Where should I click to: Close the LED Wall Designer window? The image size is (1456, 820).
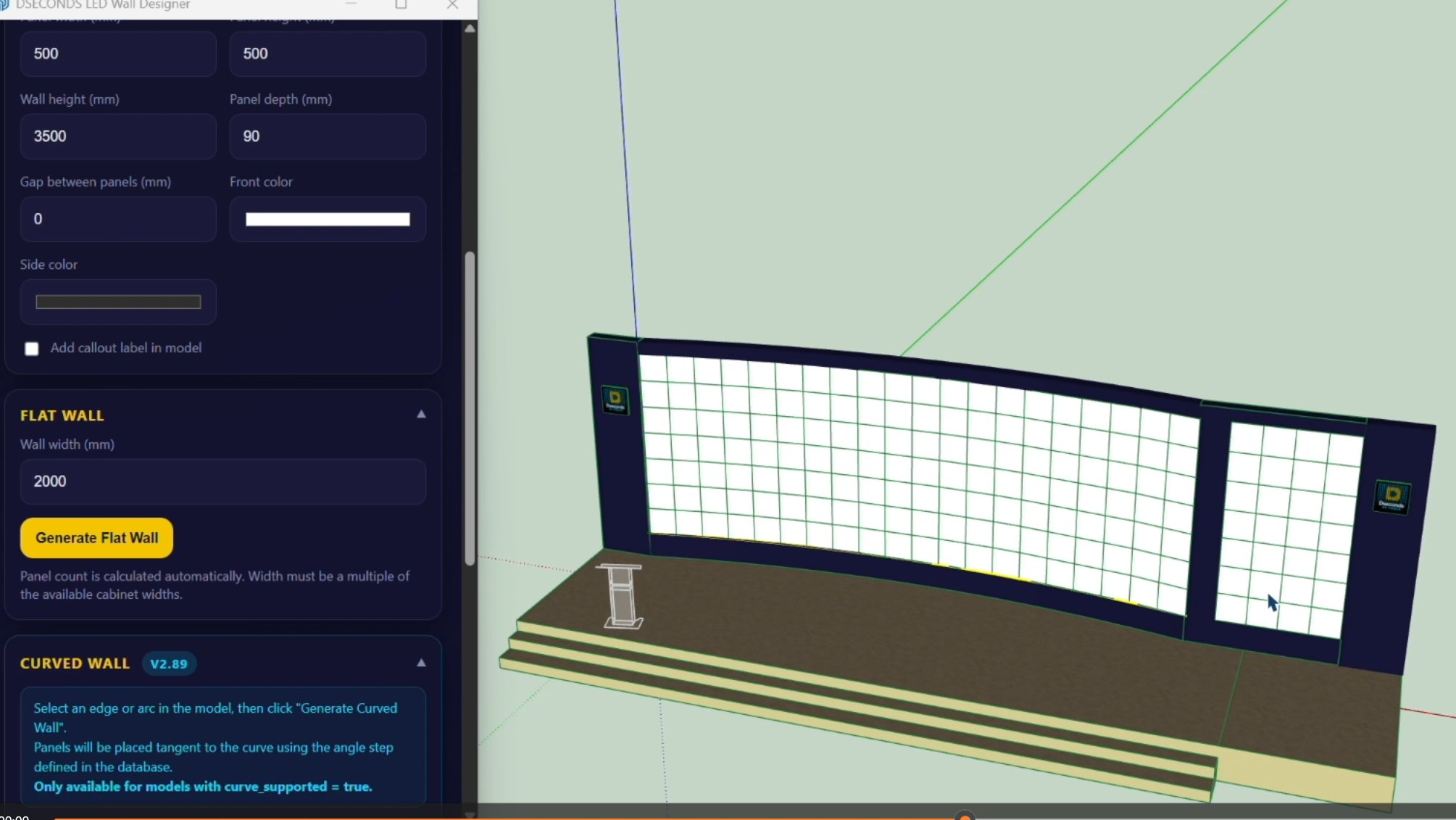(x=452, y=5)
